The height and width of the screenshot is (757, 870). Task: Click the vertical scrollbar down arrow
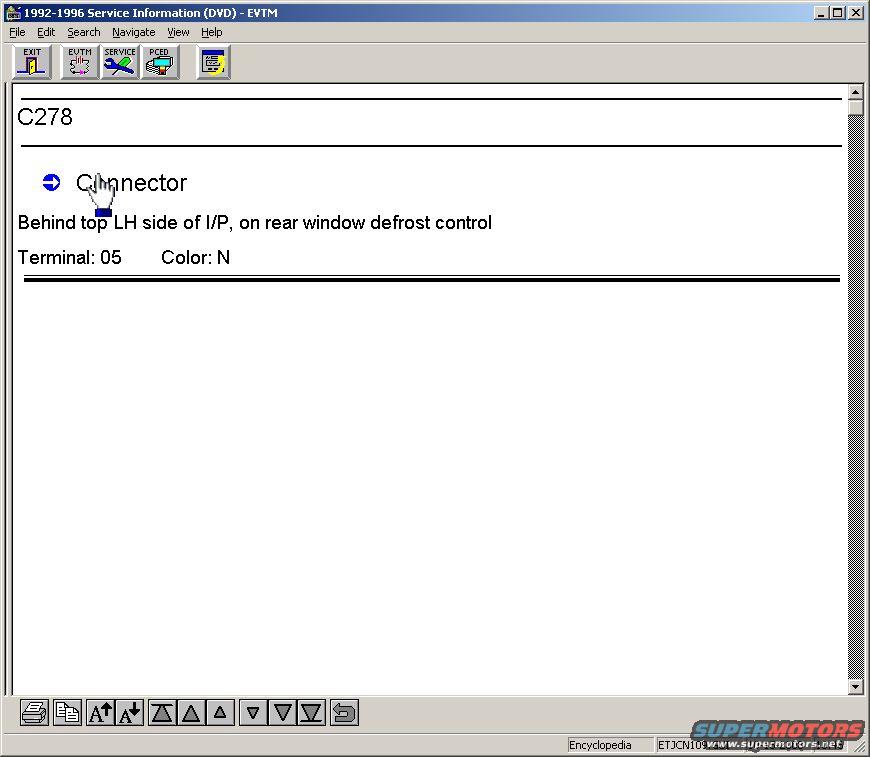[x=855, y=687]
